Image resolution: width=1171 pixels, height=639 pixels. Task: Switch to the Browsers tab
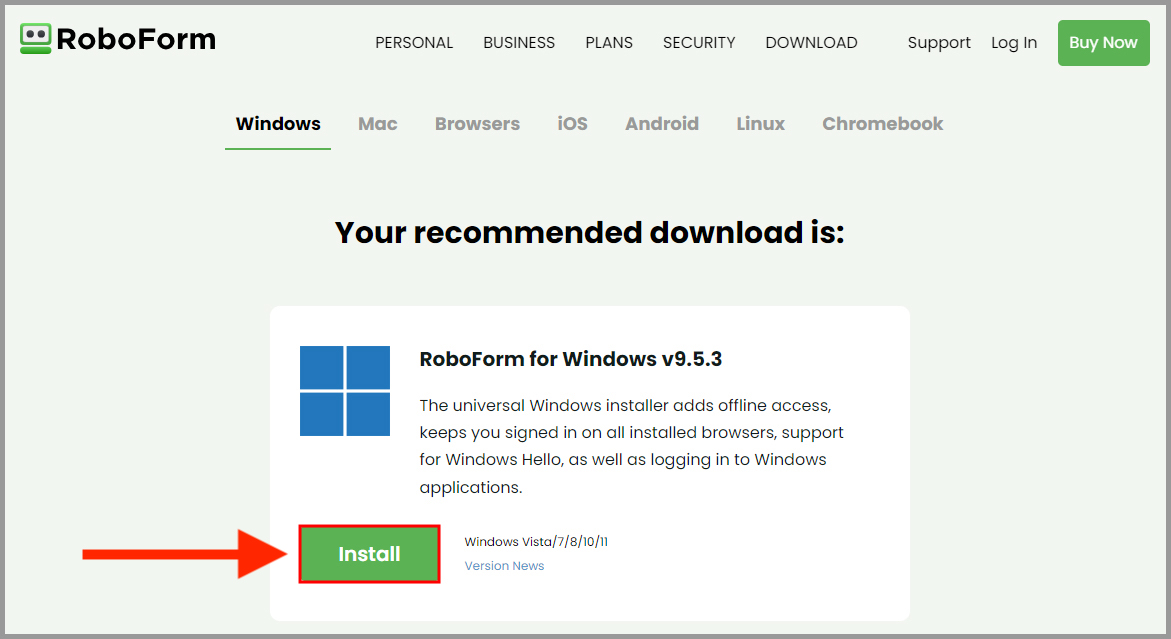point(477,124)
